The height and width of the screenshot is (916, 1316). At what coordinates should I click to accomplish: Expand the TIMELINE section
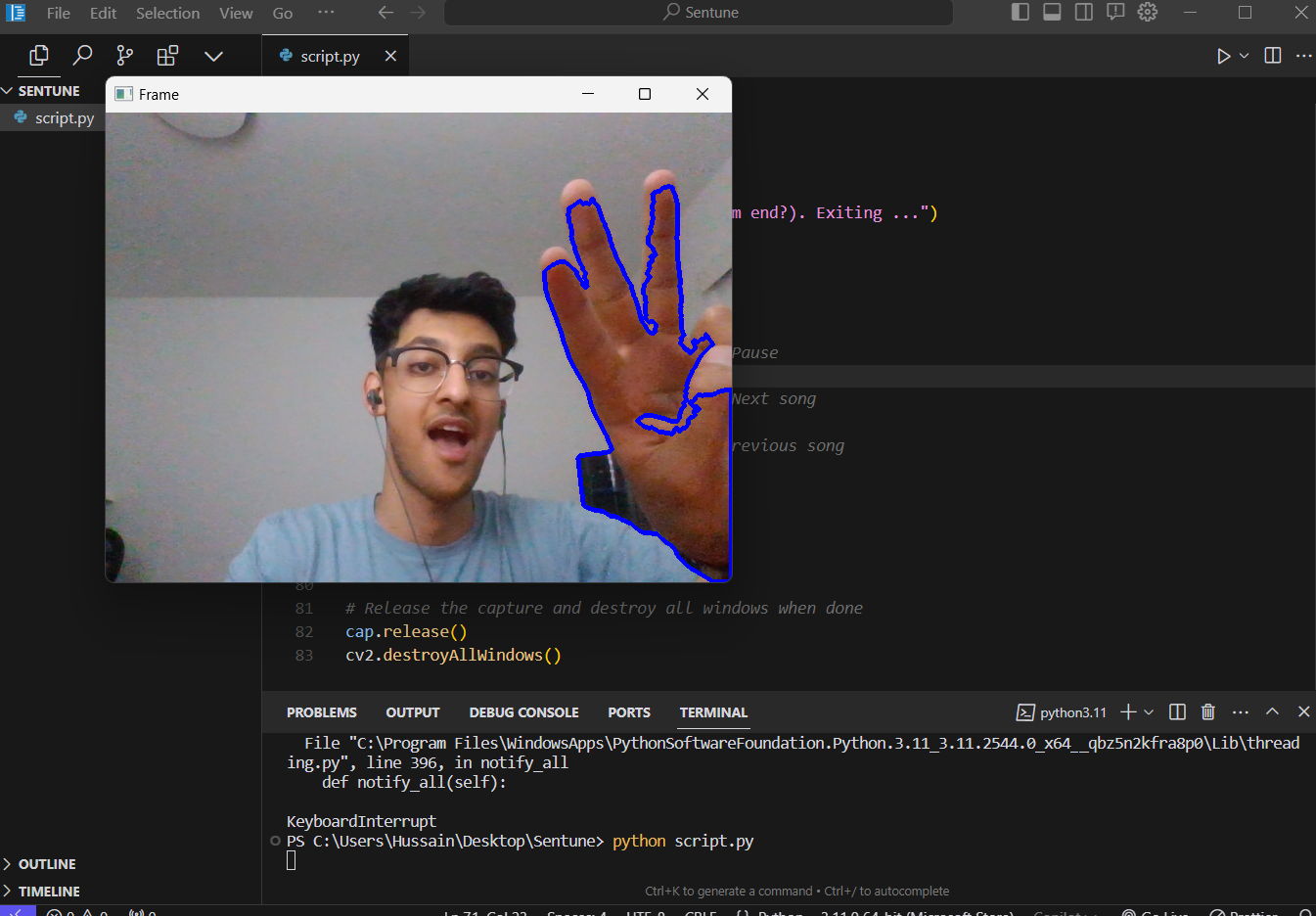coord(49,892)
